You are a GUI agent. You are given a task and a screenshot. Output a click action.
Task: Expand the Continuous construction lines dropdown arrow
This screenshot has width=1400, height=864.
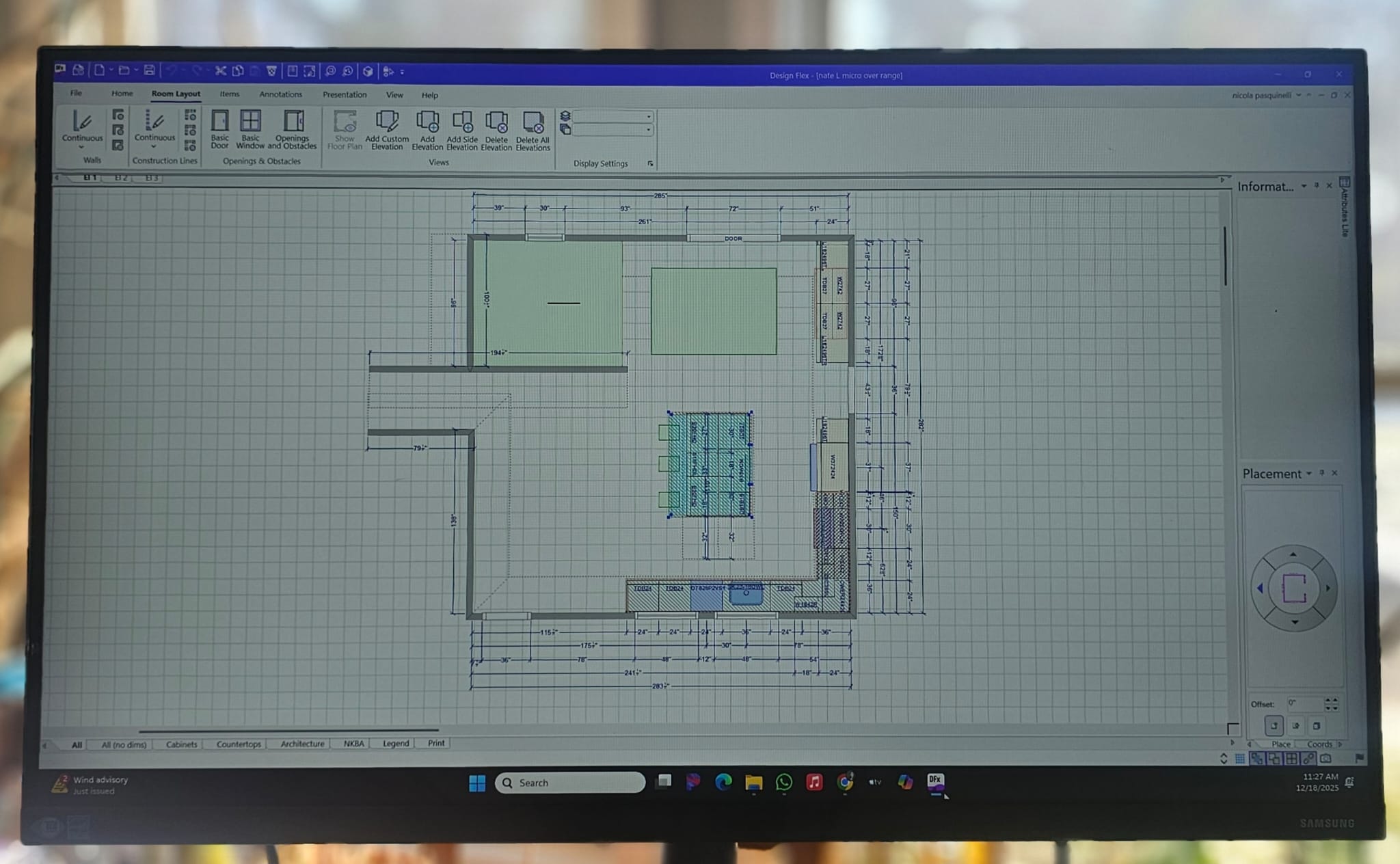click(154, 145)
